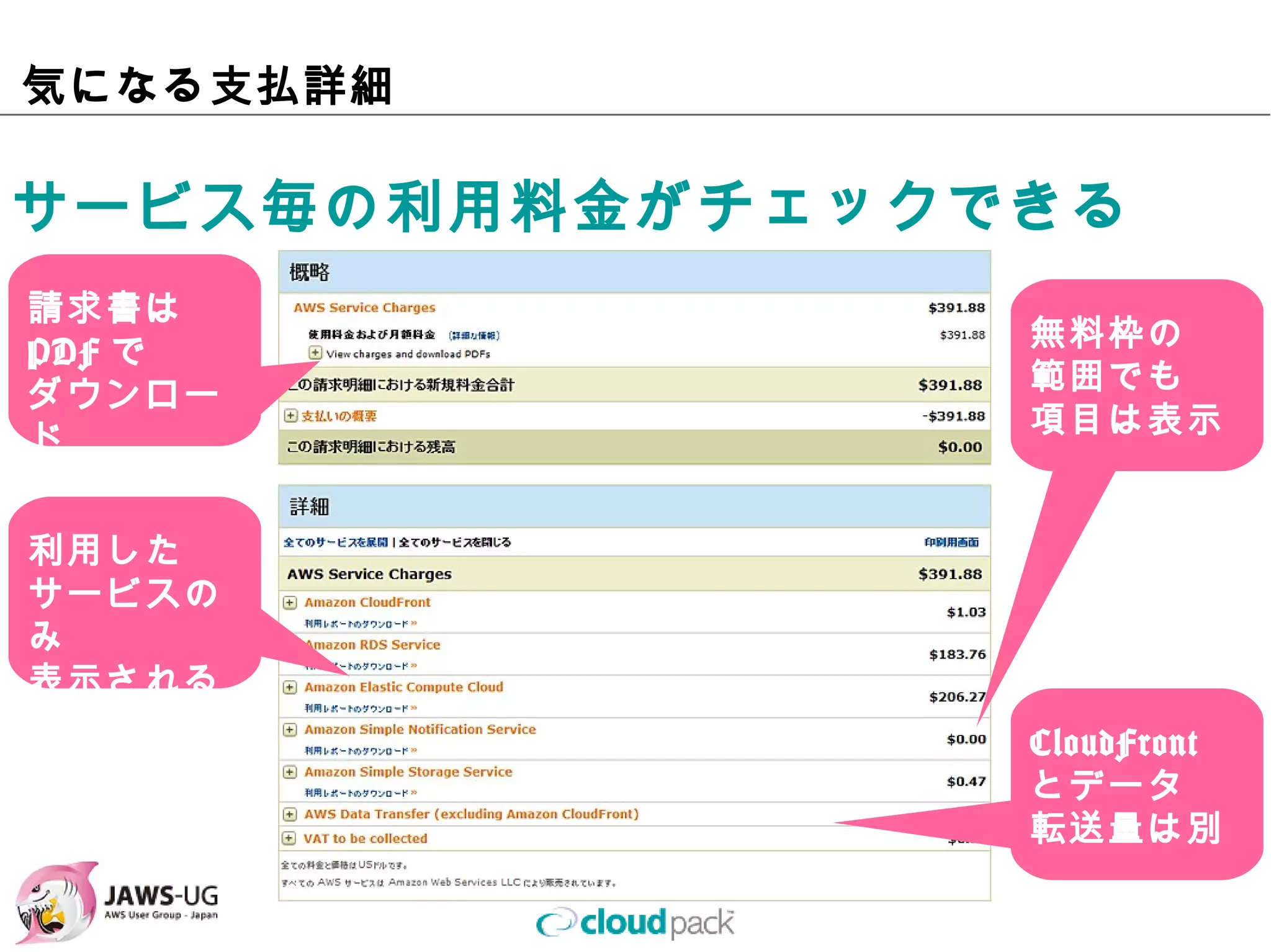Expand VAT to be collected row
Viewport: 1271px width, 952px height.
(x=289, y=838)
